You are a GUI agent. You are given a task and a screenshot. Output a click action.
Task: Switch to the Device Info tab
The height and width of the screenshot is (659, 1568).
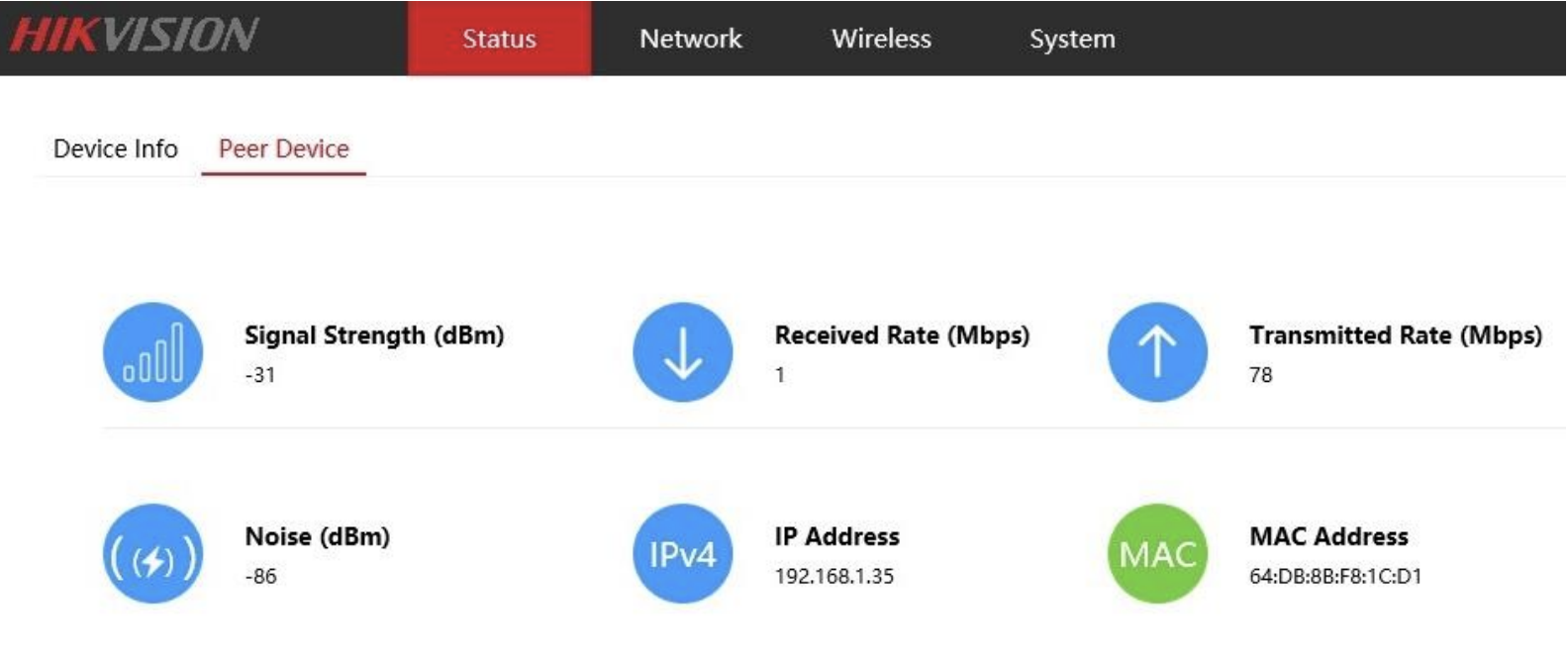pos(116,148)
